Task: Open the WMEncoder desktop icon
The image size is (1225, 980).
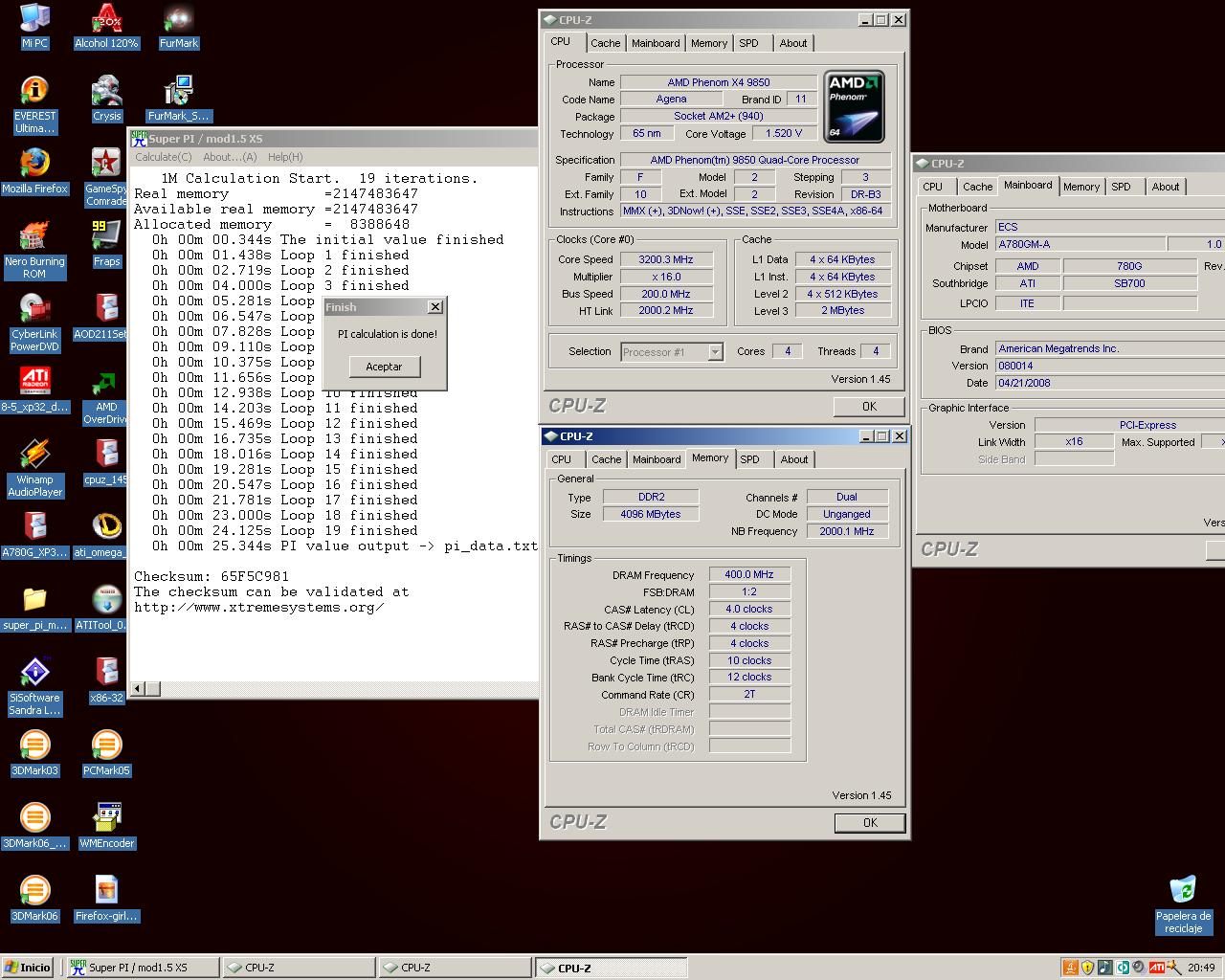Action: click(106, 826)
